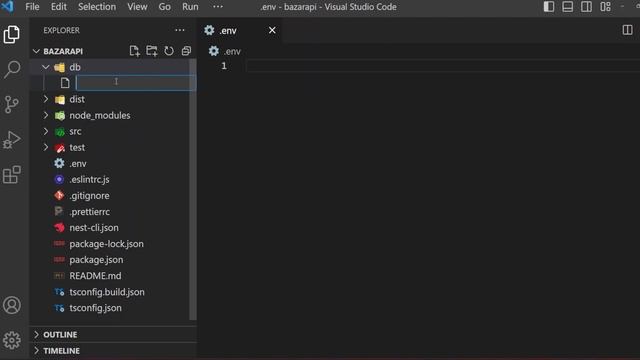This screenshot has height=360, width=640.
Task: Open the File menu
Action: [32, 7]
